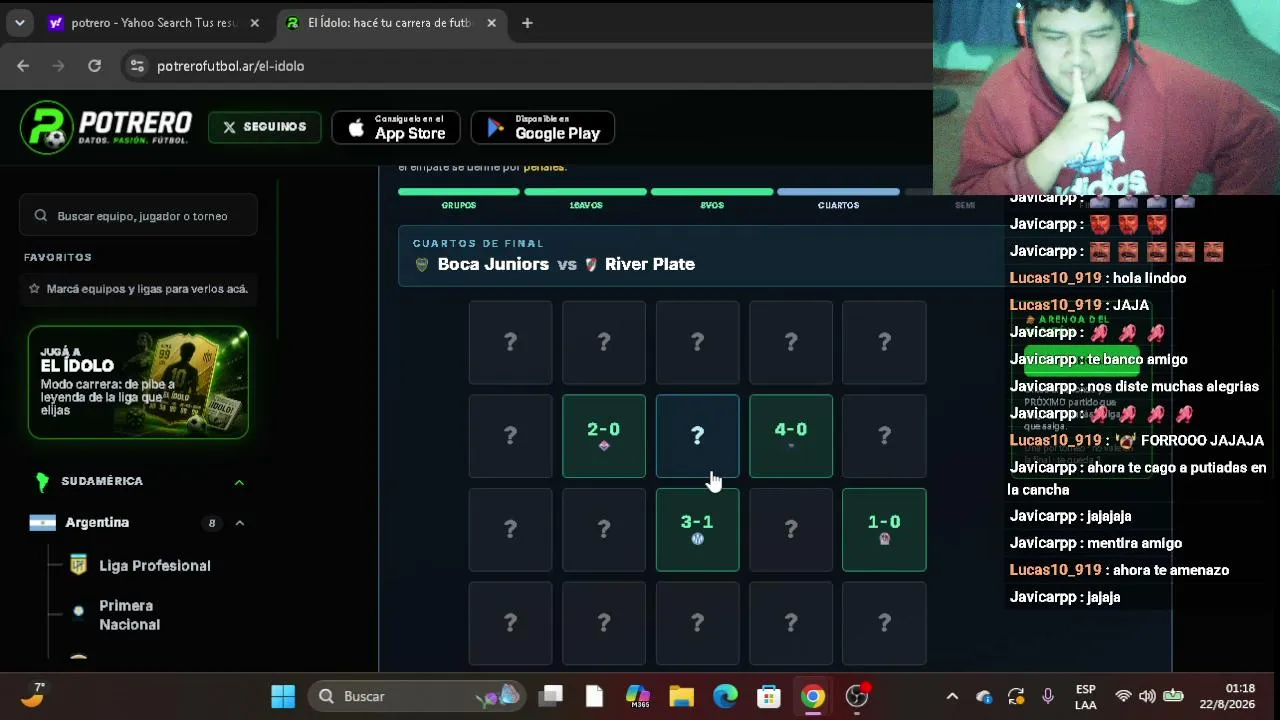This screenshot has width=1280, height=720.
Task: Open Task View from the taskbar
Action: 551,696
